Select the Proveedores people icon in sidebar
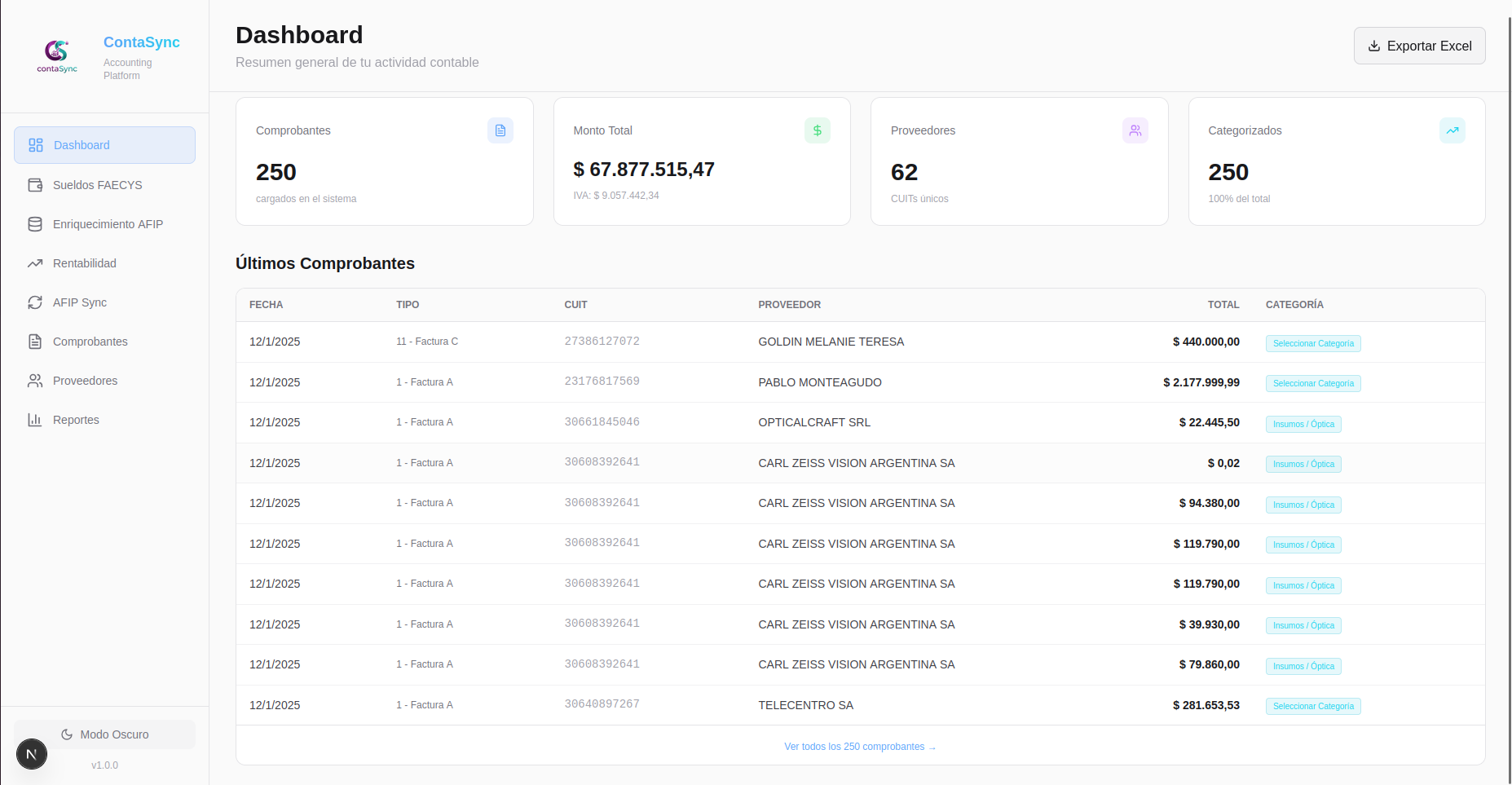The height and width of the screenshot is (785, 1512). point(35,380)
